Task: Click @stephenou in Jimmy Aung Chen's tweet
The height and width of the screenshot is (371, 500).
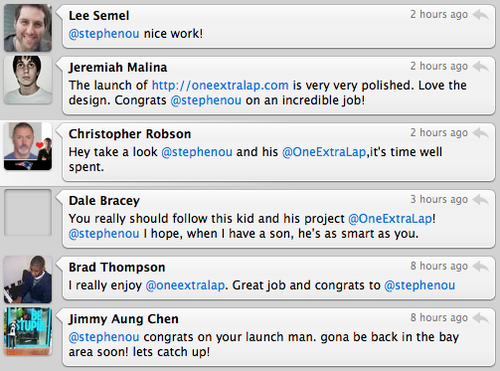Action: [104, 337]
